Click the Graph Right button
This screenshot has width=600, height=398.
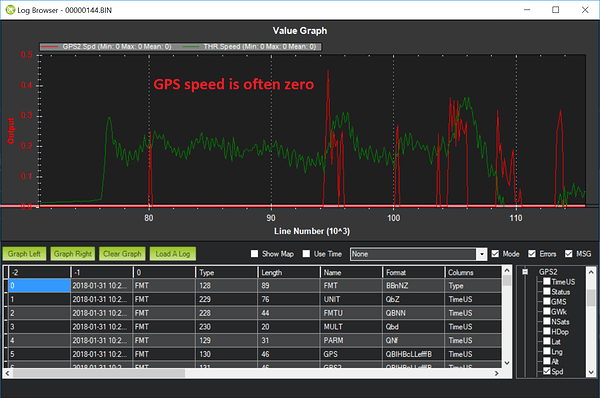[x=73, y=254]
